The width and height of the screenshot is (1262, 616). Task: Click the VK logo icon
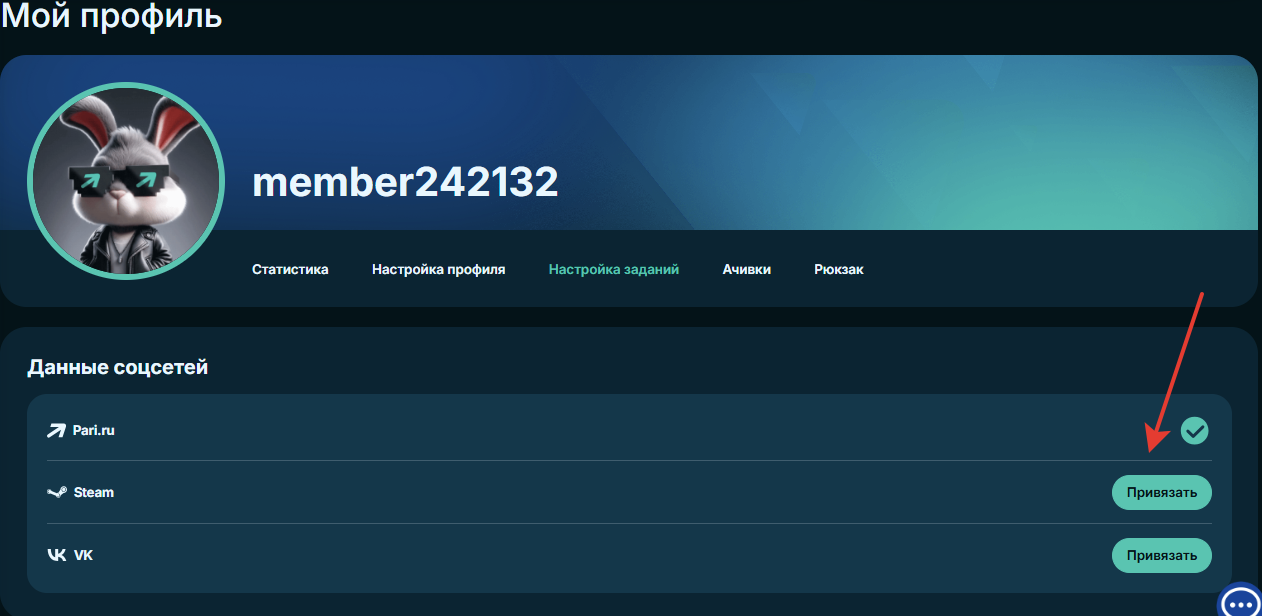click(56, 555)
